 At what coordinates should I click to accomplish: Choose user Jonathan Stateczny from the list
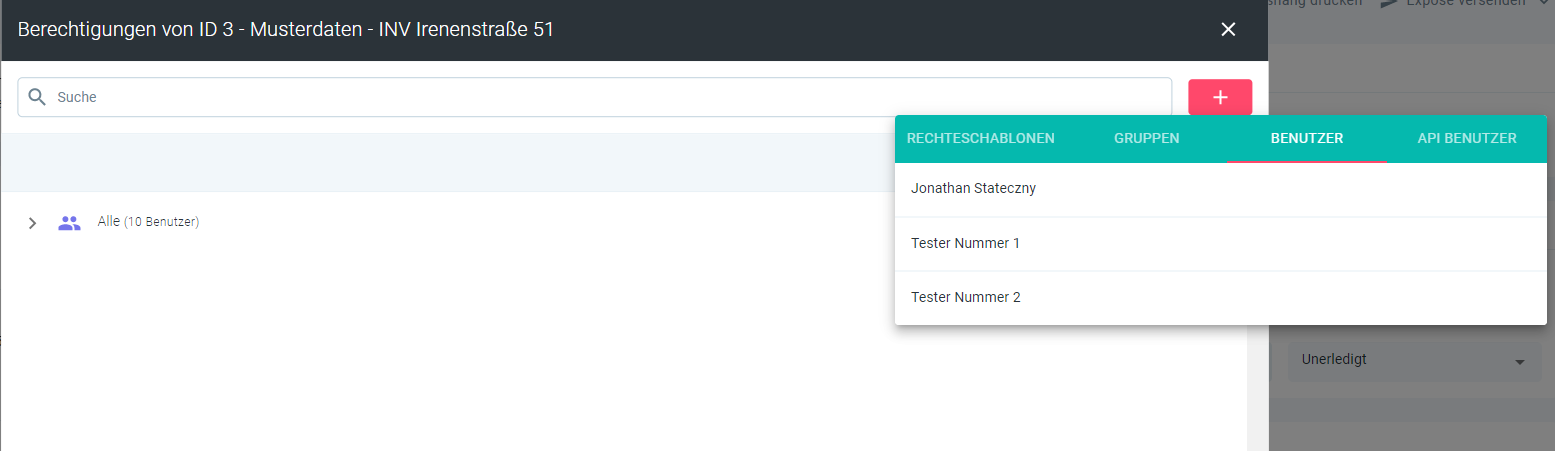point(973,189)
